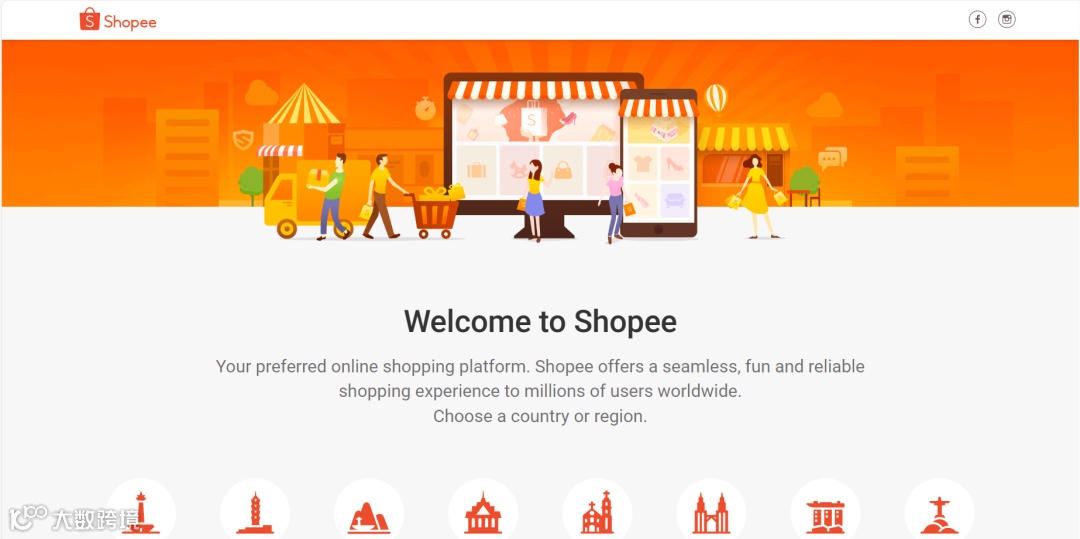
Task: Open Shopee's Instagram page icon
Action: (1007, 19)
